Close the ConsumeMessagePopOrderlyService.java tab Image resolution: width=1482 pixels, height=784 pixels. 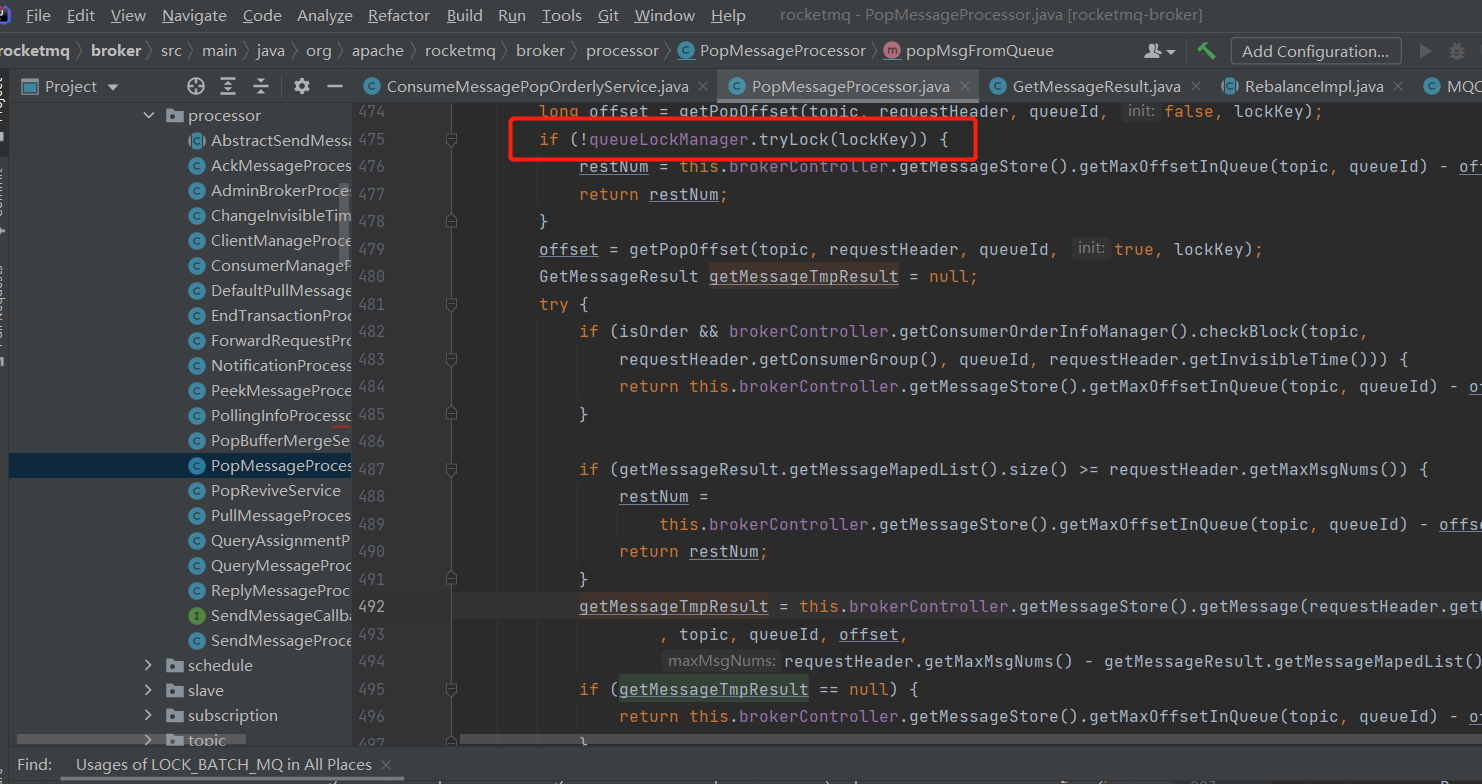tap(703, 87)
